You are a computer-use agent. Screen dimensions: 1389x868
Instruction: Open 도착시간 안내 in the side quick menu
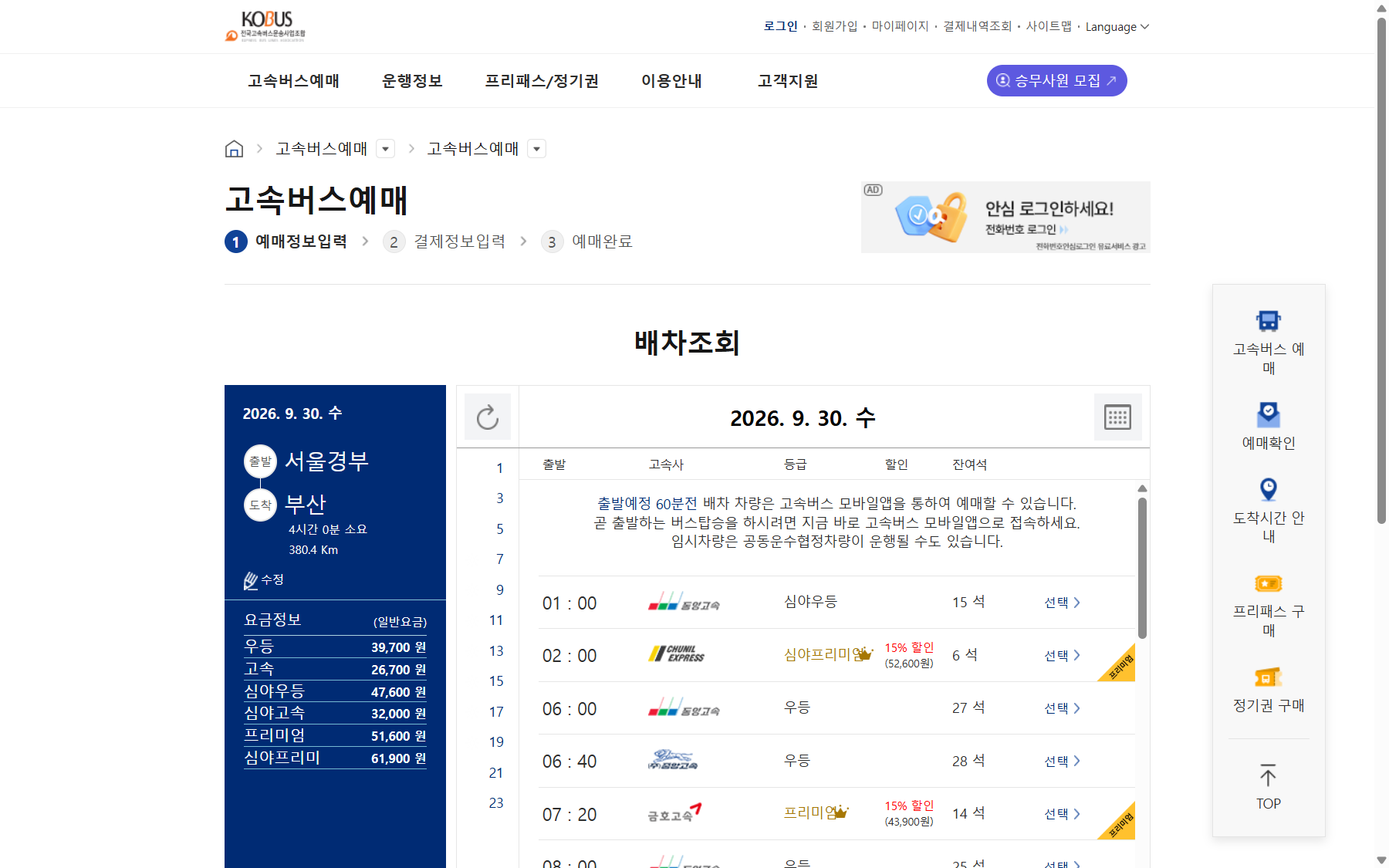pos(1269,511)
